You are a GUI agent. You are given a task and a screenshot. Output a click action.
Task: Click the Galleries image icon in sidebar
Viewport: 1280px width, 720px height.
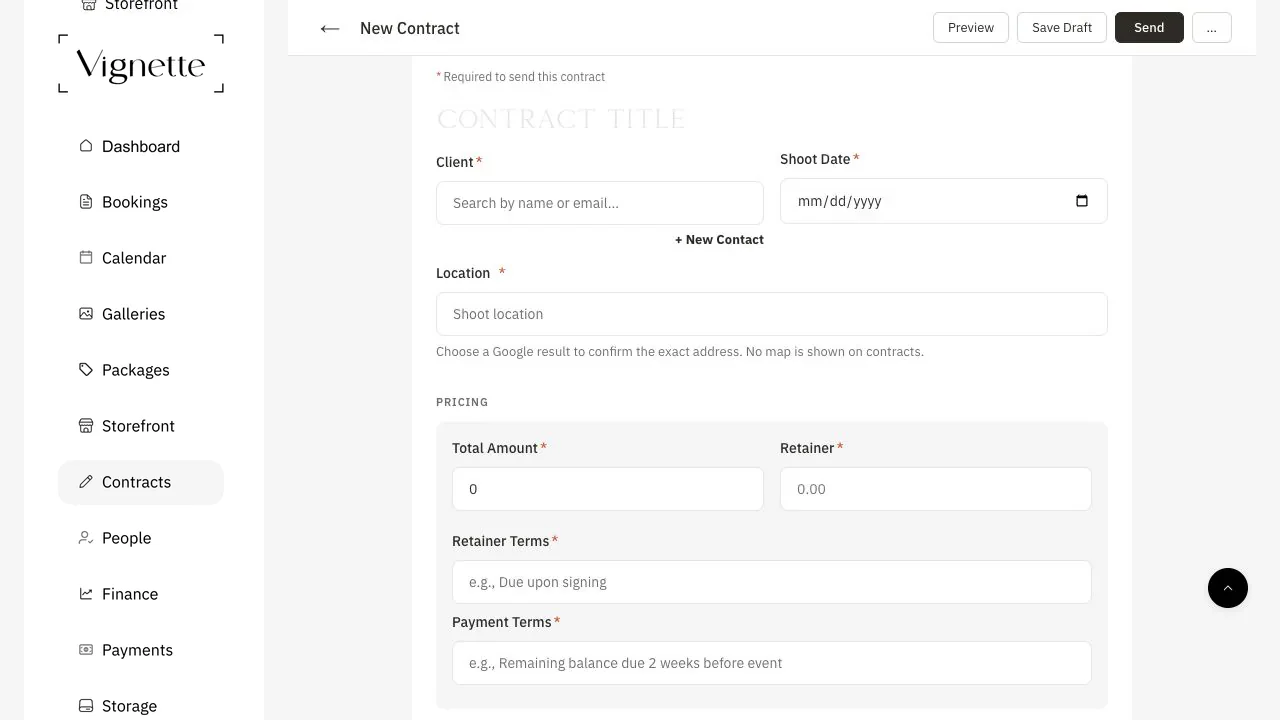coord(86,314)
